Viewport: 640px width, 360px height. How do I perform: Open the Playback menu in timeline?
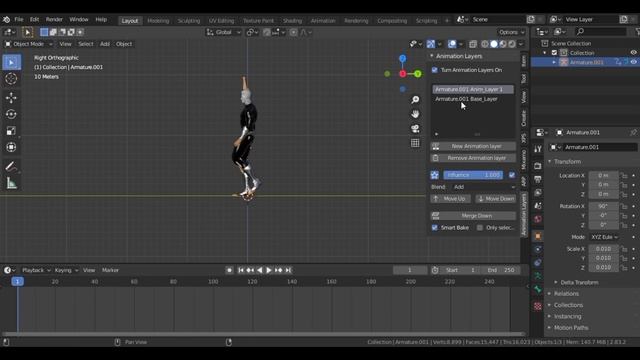36,270
